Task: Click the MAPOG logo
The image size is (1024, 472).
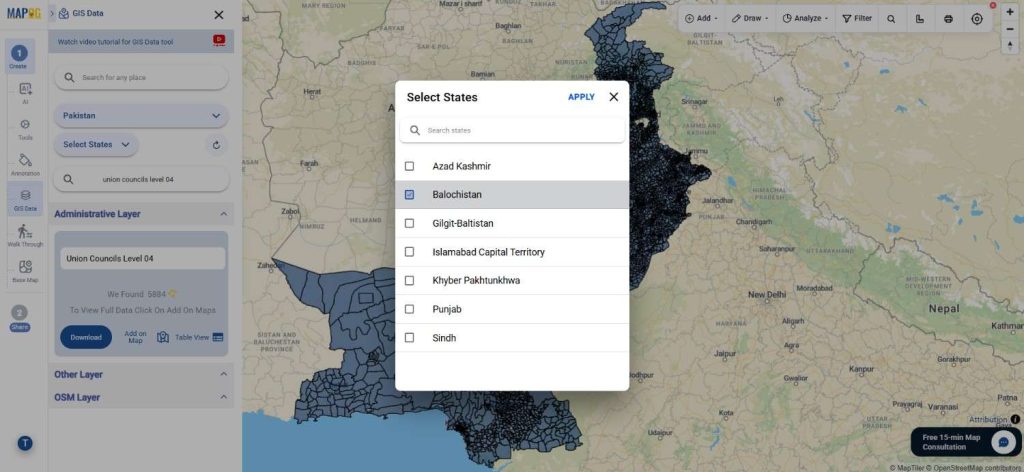Action: (x=24, y=13)
